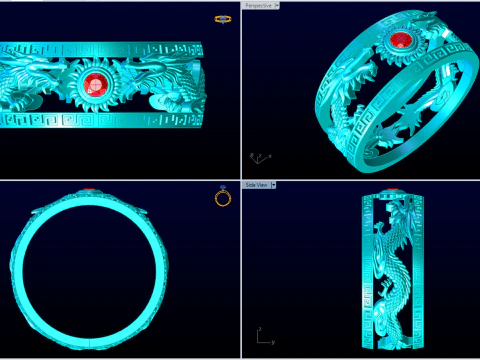Open the Side View viewport dropdown arrow

[273, 185]
